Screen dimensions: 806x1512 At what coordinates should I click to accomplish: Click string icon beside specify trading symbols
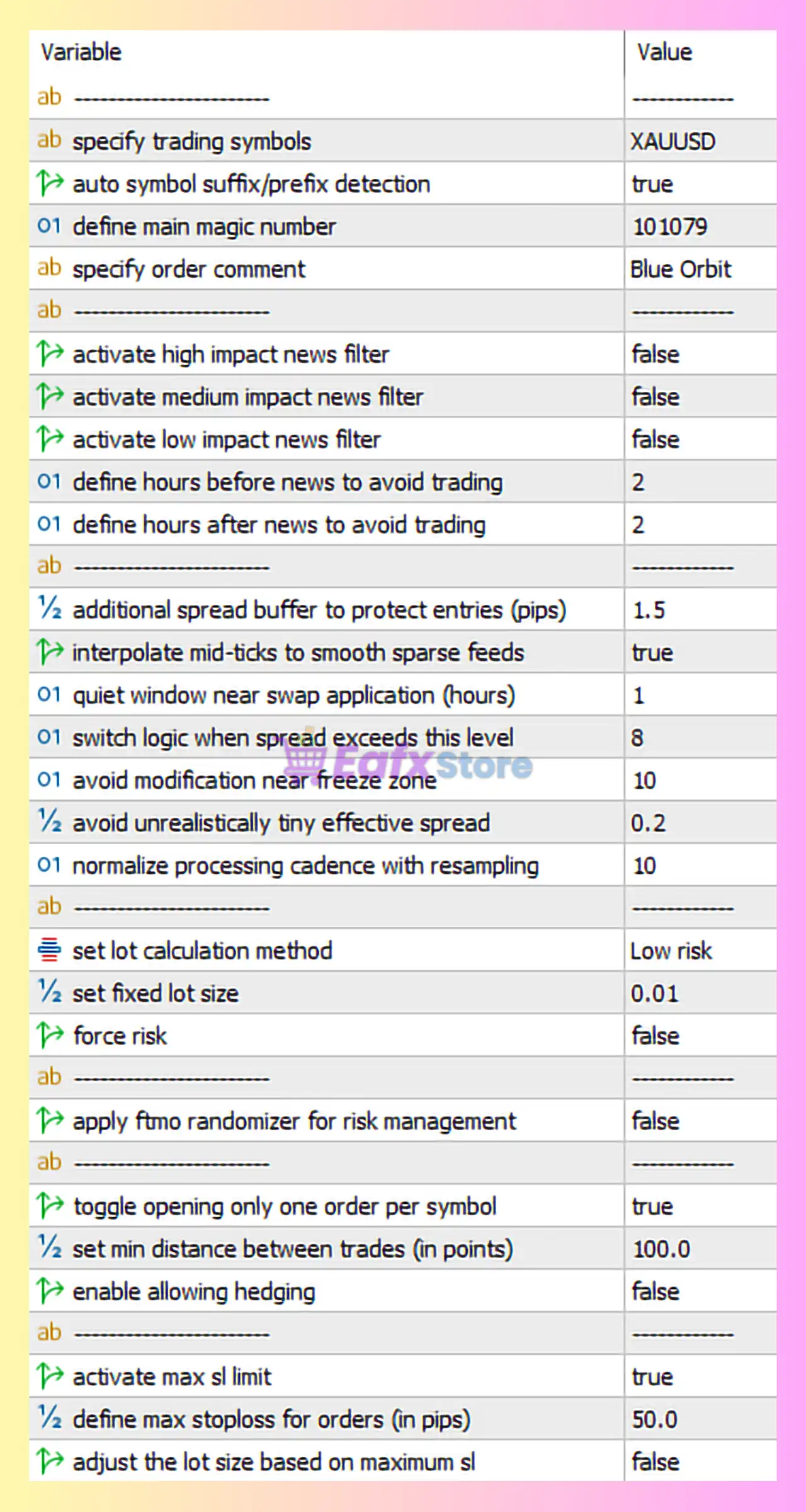pos(49,140)
